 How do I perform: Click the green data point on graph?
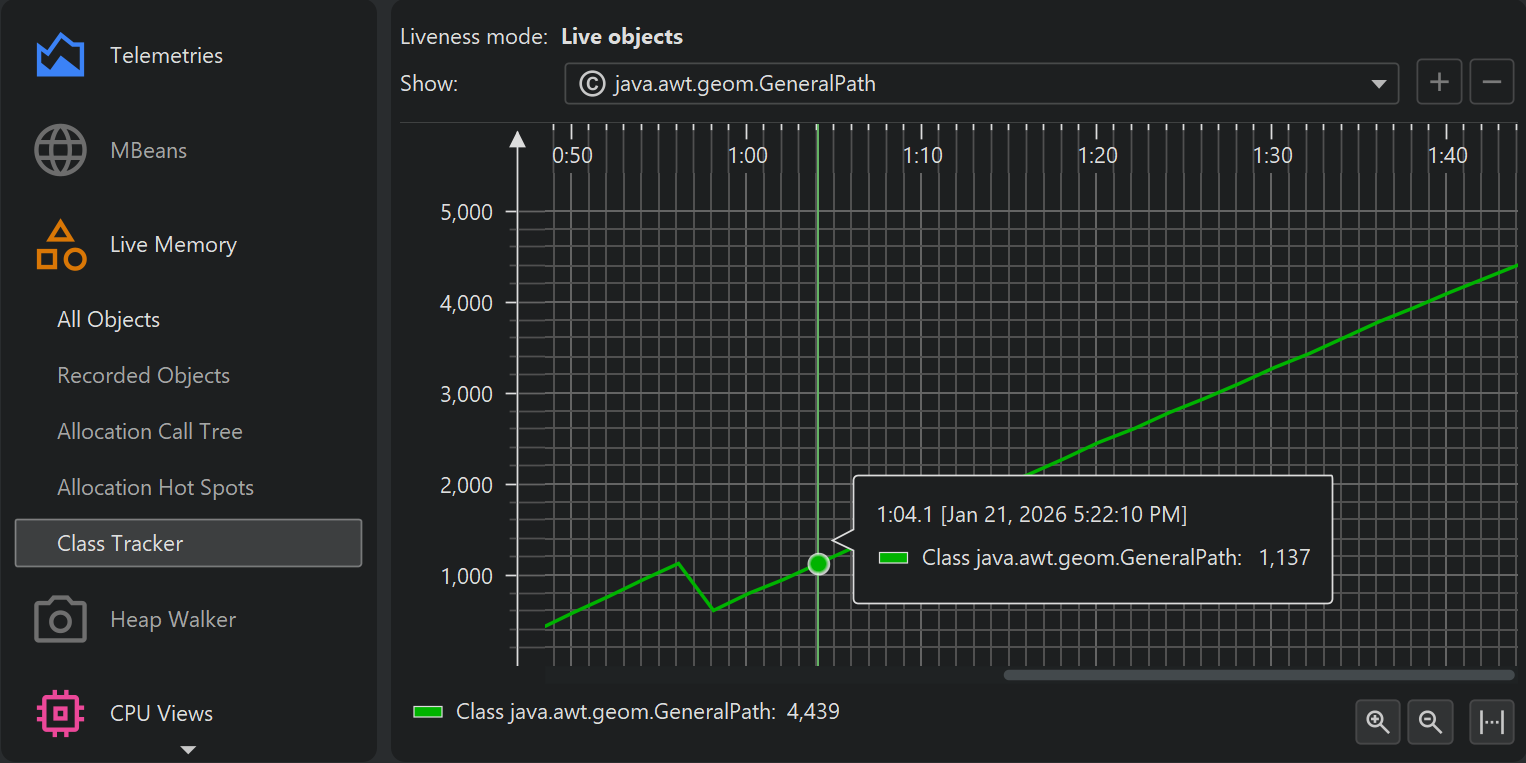[818, 564]
